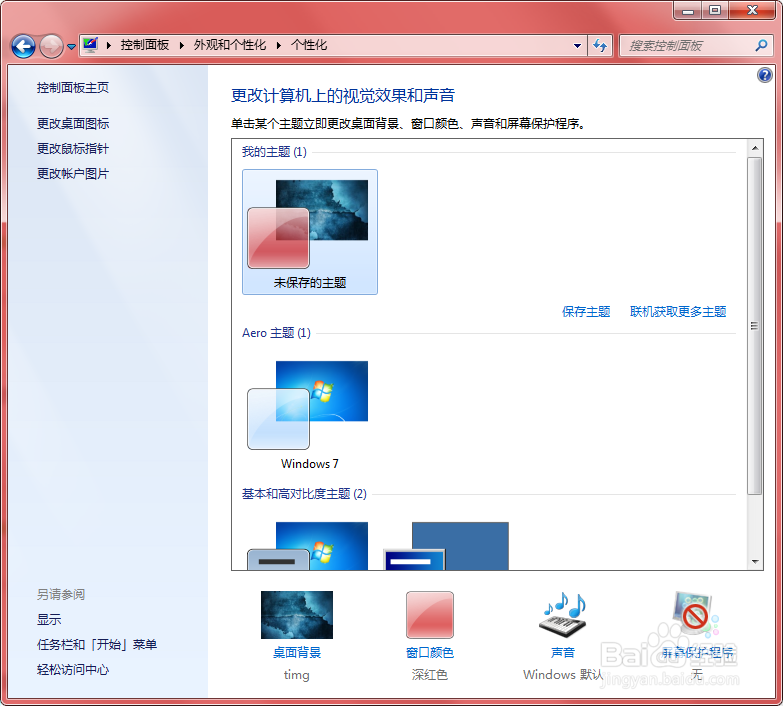Open the screen saver icon
The width and height of the screenshot is (783, 706).
pyautogui.click(x=695, y=615)
